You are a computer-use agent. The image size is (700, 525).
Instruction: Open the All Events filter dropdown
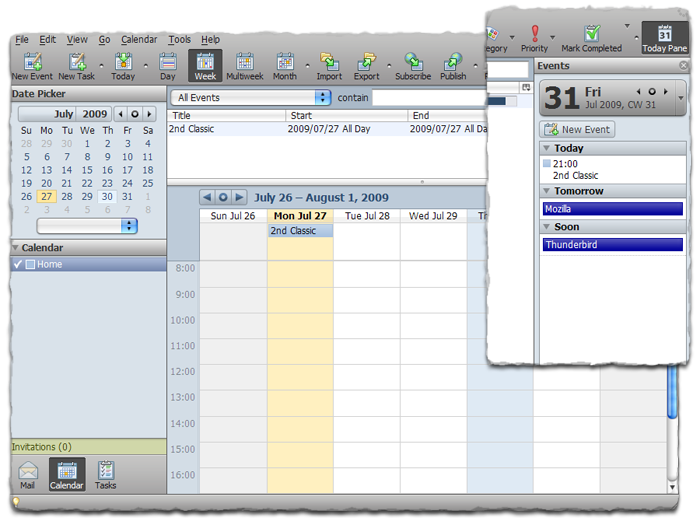point(251,98)
